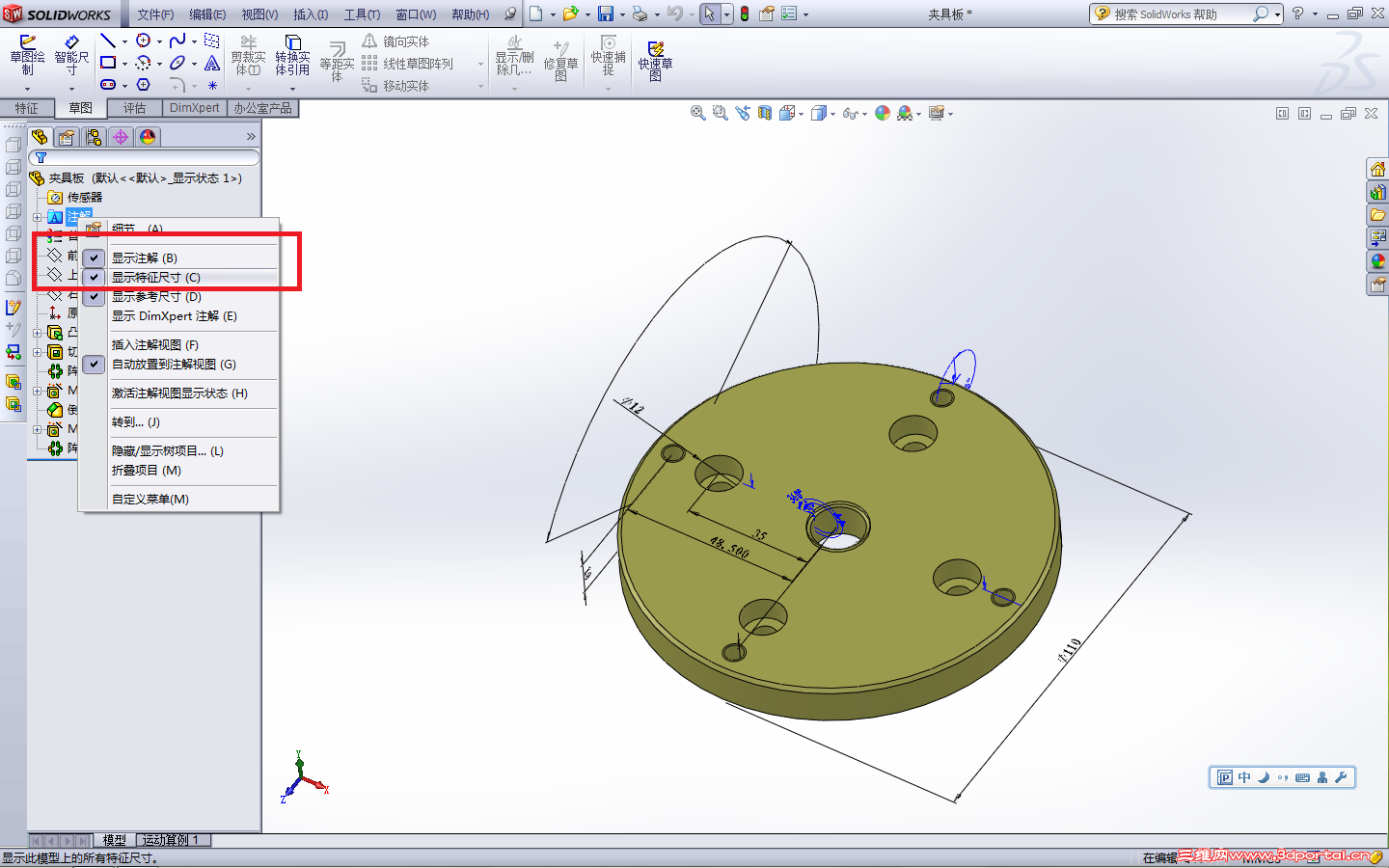Click 自定义菜单(M) entry
Image resolution: width=1389 pixels, height=868 pixels.
150,499
